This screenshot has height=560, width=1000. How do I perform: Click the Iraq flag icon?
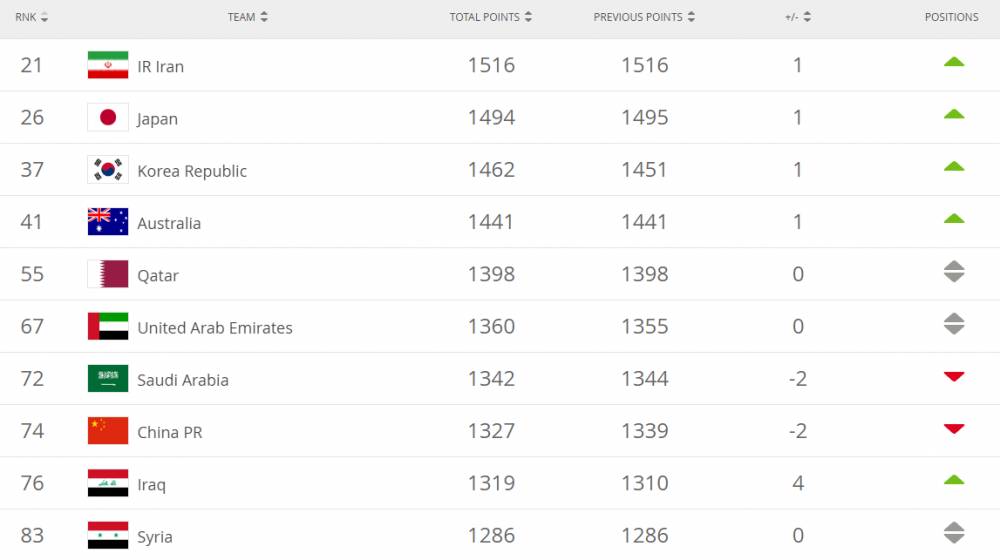coord(108,483)
